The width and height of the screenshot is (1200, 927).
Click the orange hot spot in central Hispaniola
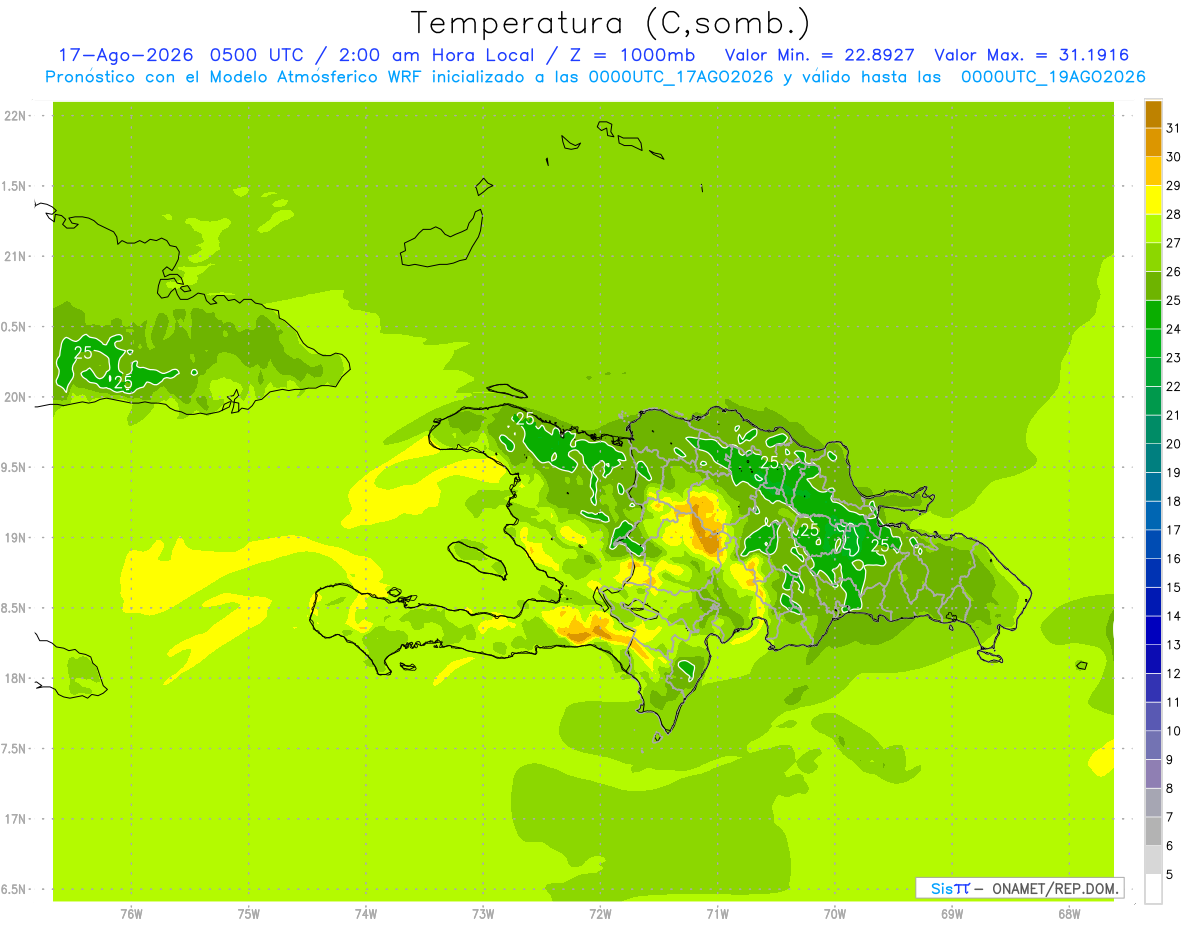coord(707,526)
